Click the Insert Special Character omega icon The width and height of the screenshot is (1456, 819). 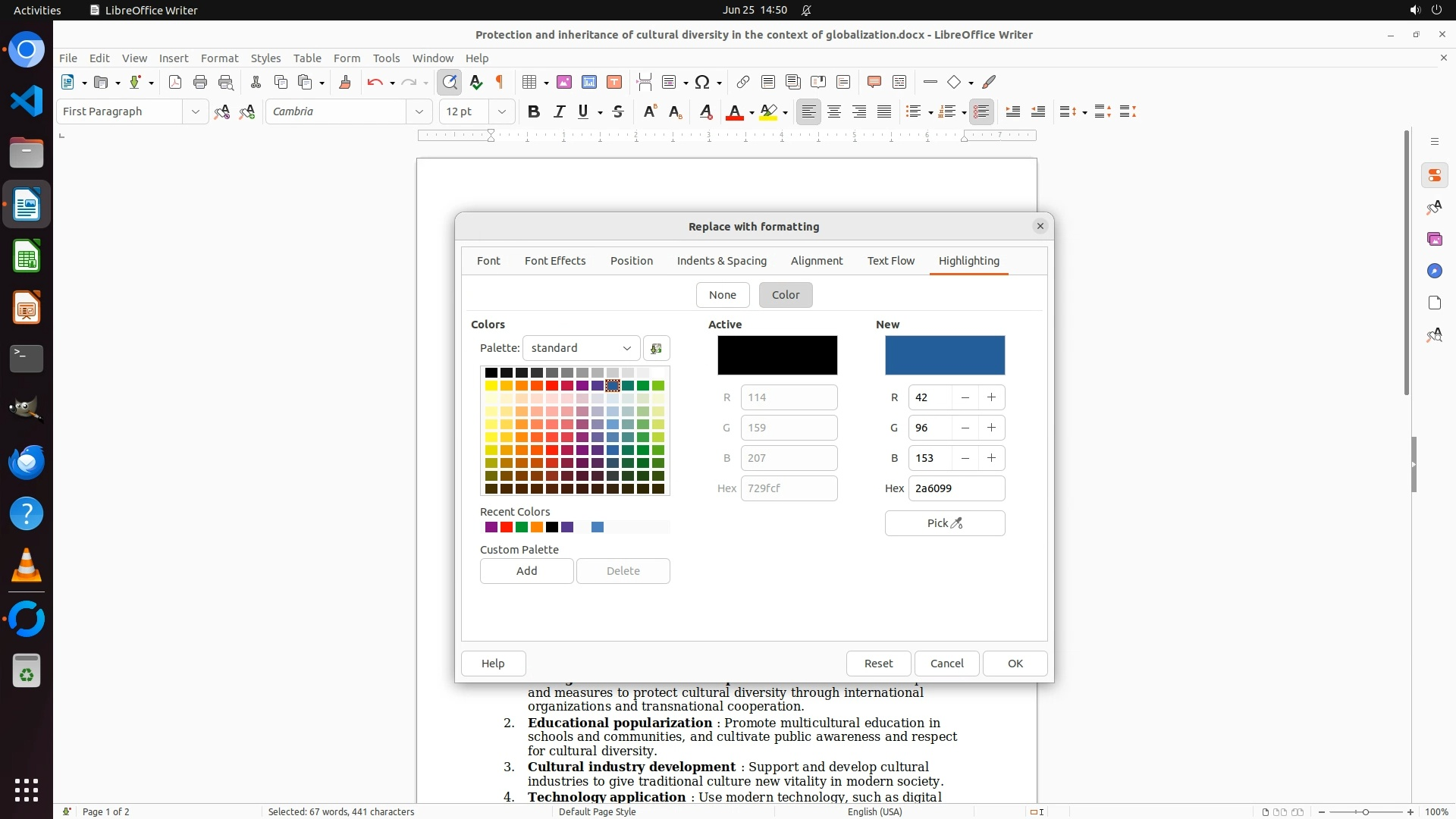pyautogui.click(x=702, y=82)
